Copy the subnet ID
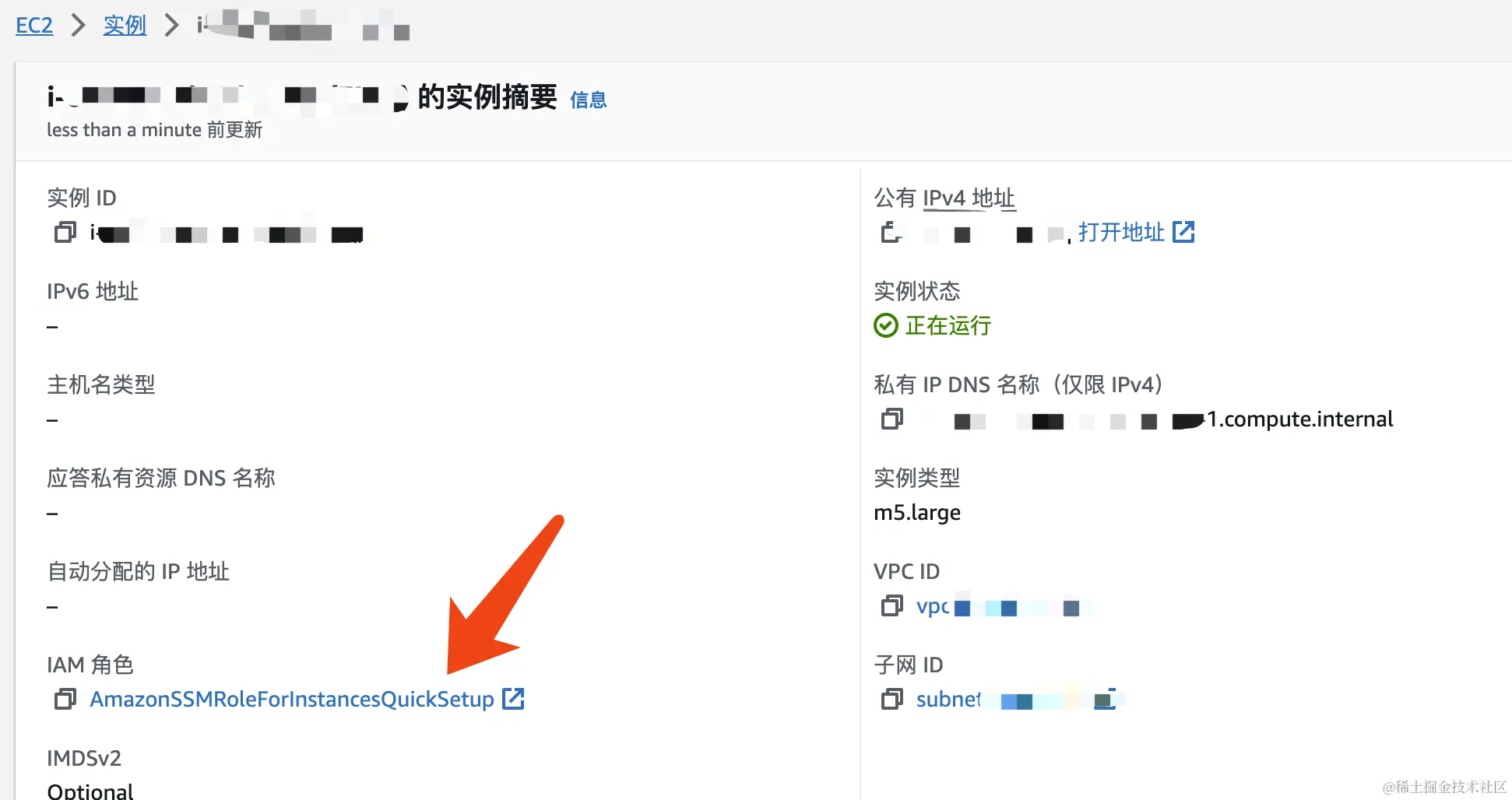Image resolution: width=1512 pixels, height=800 pixels. pos(892,700)
